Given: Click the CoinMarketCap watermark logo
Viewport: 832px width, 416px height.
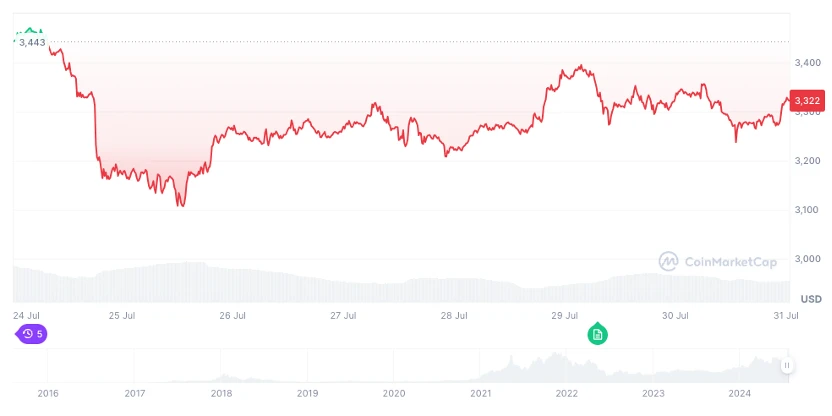Looking at the screenshot, I should pyautogui.click(x=717, y=262).
